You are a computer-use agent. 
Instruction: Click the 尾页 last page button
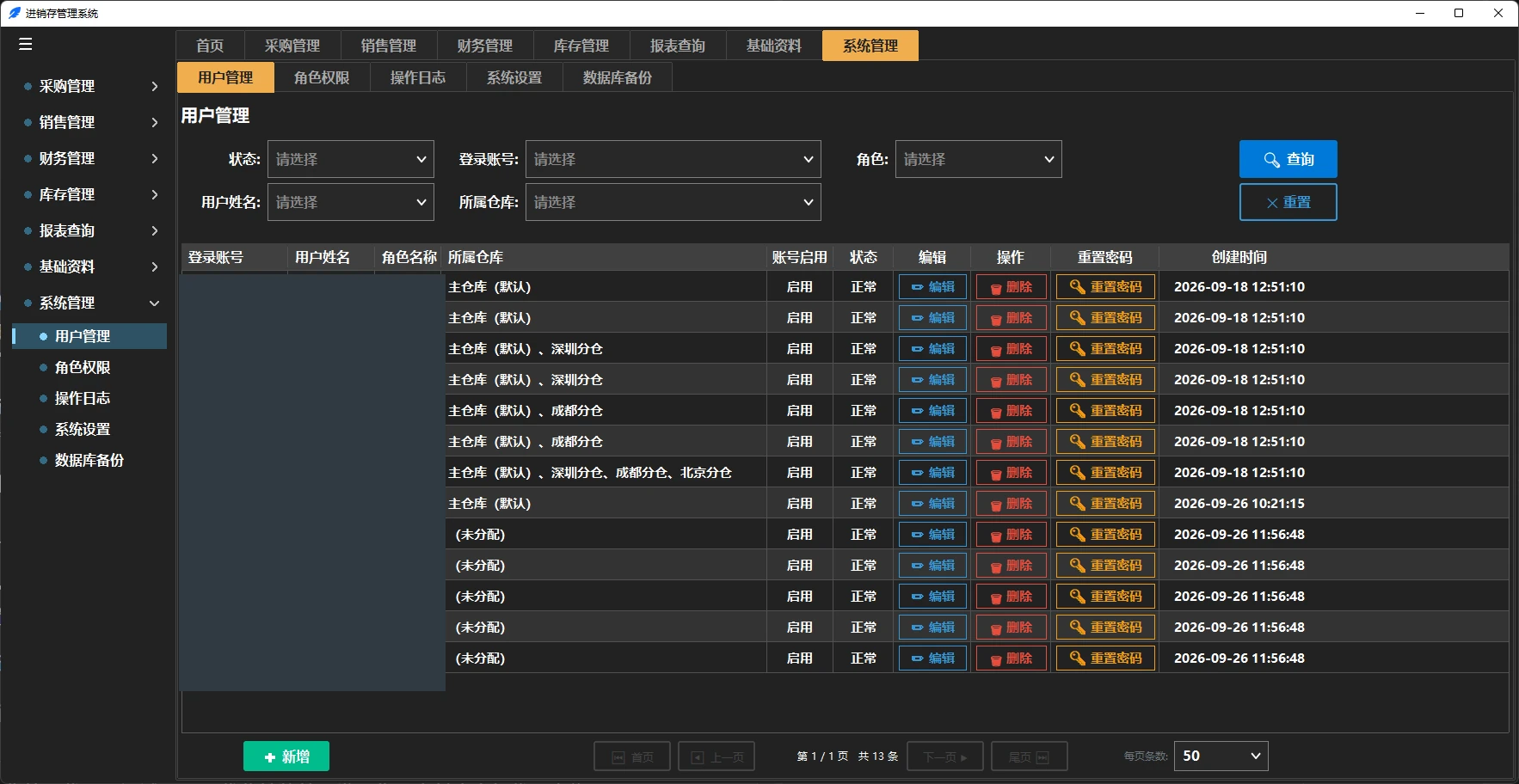point(1029,756)
